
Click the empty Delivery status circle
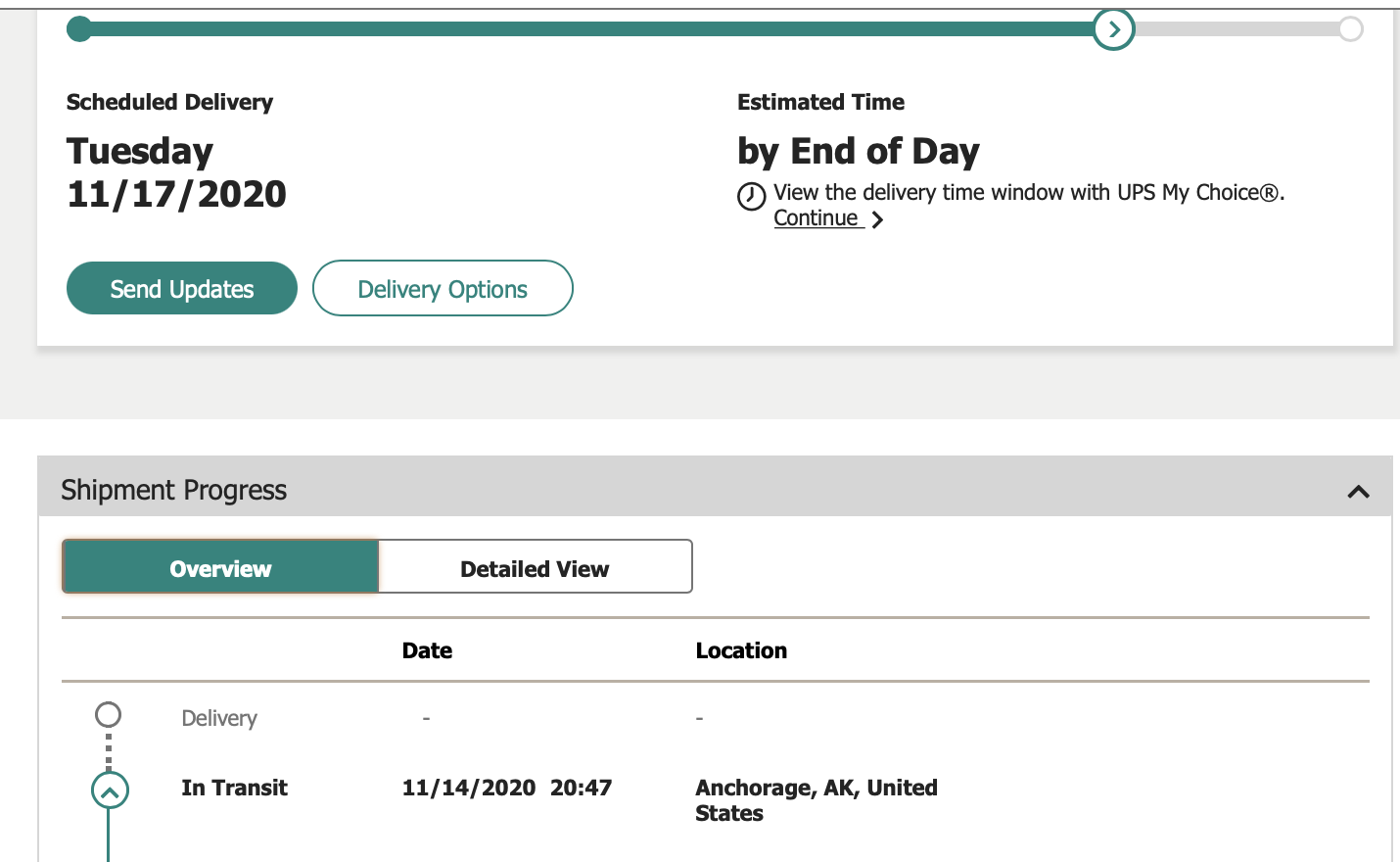click(109, 715)
